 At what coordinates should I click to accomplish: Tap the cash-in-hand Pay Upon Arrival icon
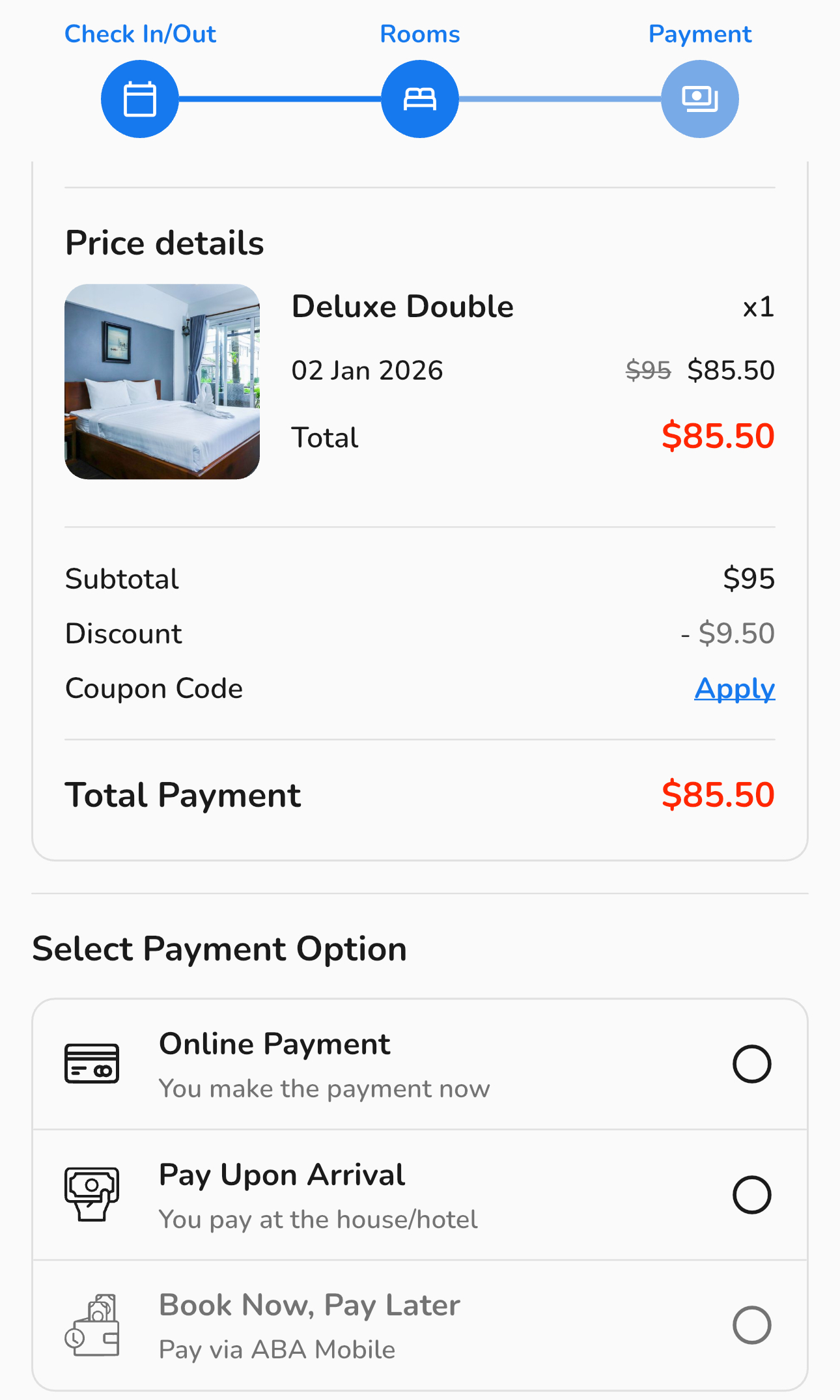click(x=92, y=1194)
